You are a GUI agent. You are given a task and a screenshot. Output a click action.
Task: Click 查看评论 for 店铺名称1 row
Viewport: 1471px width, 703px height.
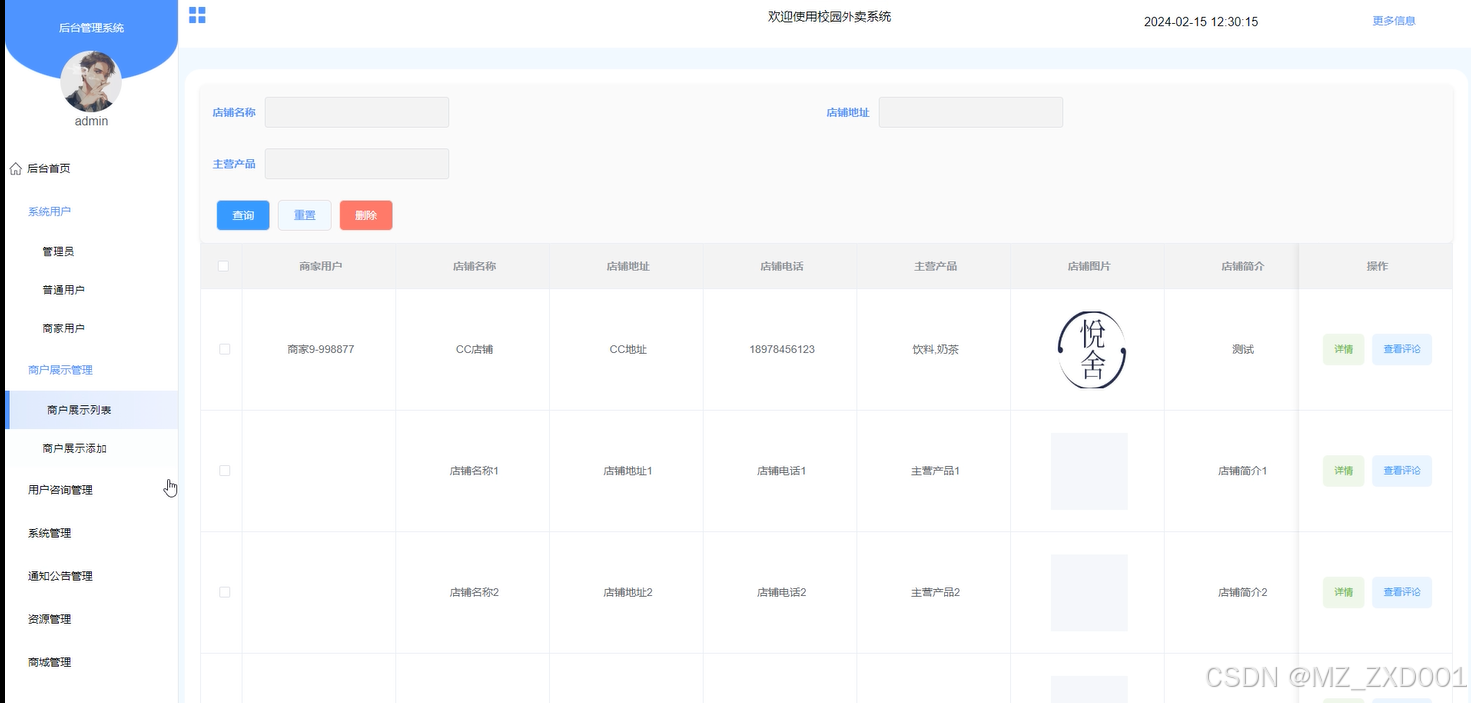coord(1402,471)
